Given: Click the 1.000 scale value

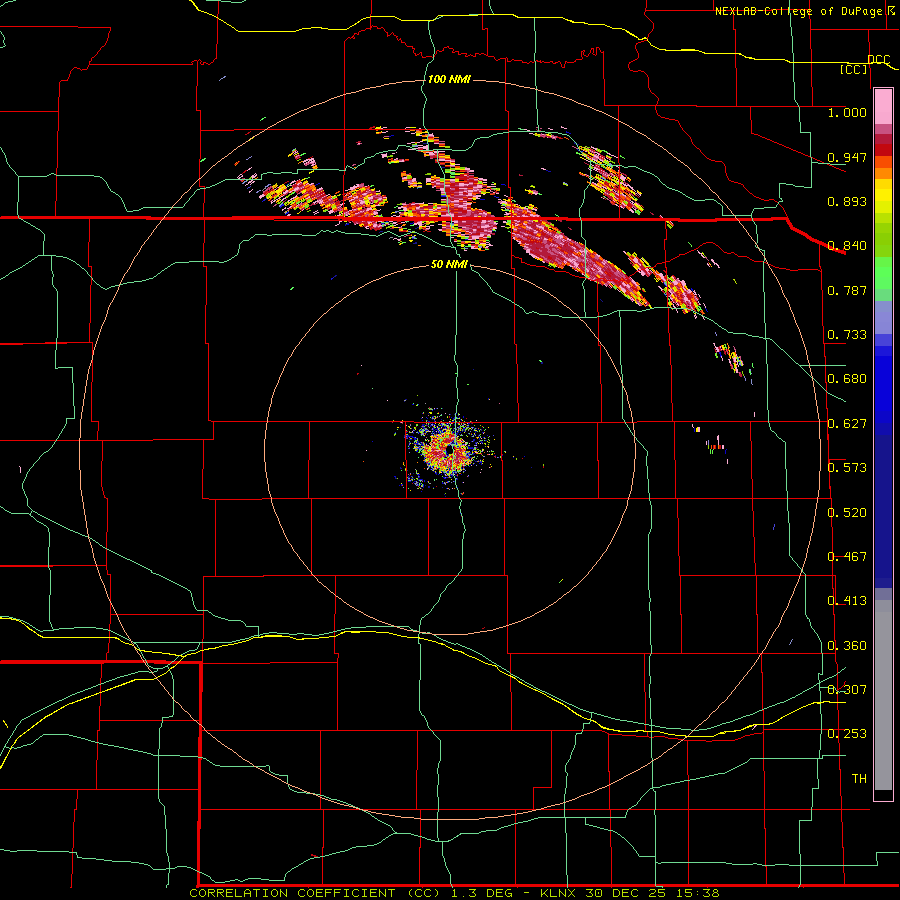Looking at the screenshot, I should 847,112.
